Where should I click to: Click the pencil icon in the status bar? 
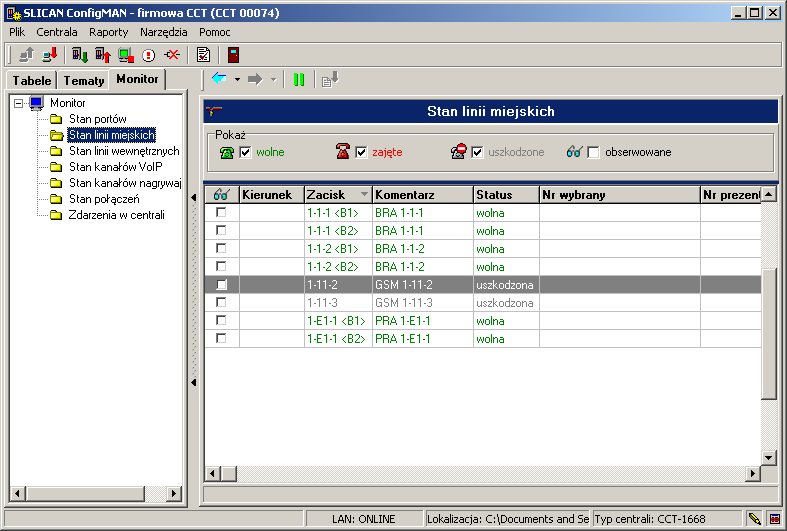[x=753, y=518]
